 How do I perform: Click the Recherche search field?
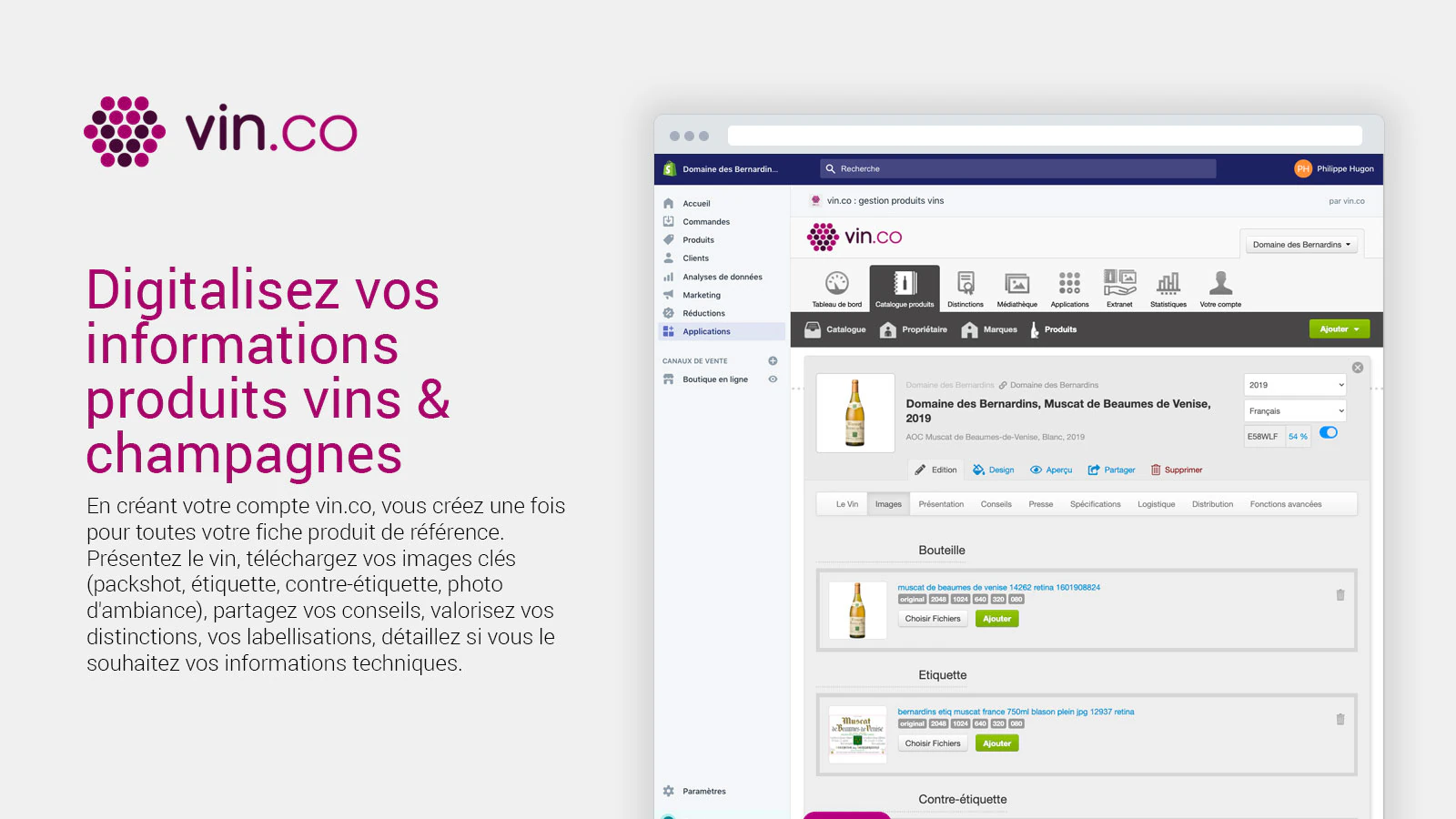coord(1018,169)
